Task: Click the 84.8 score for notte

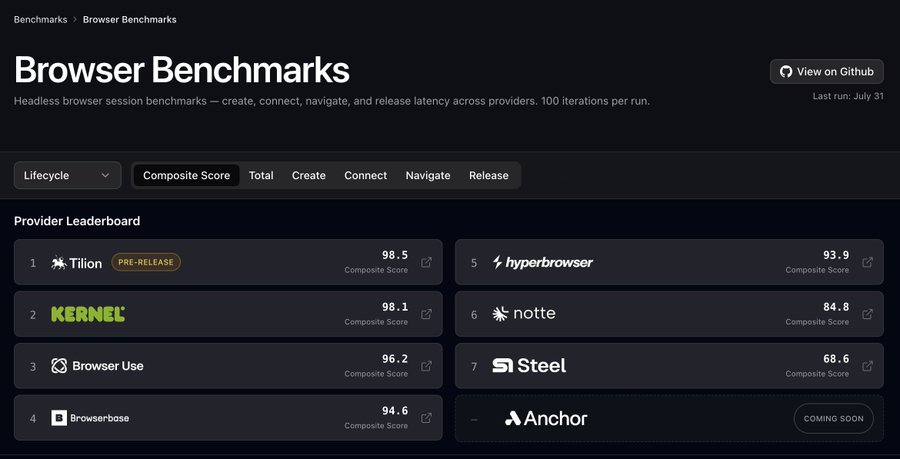Action: coord(836,307)
